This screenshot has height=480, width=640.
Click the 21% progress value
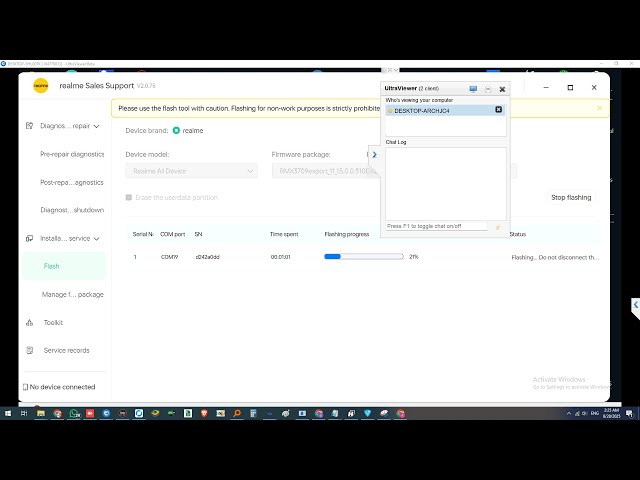click(x=414, y=257)
